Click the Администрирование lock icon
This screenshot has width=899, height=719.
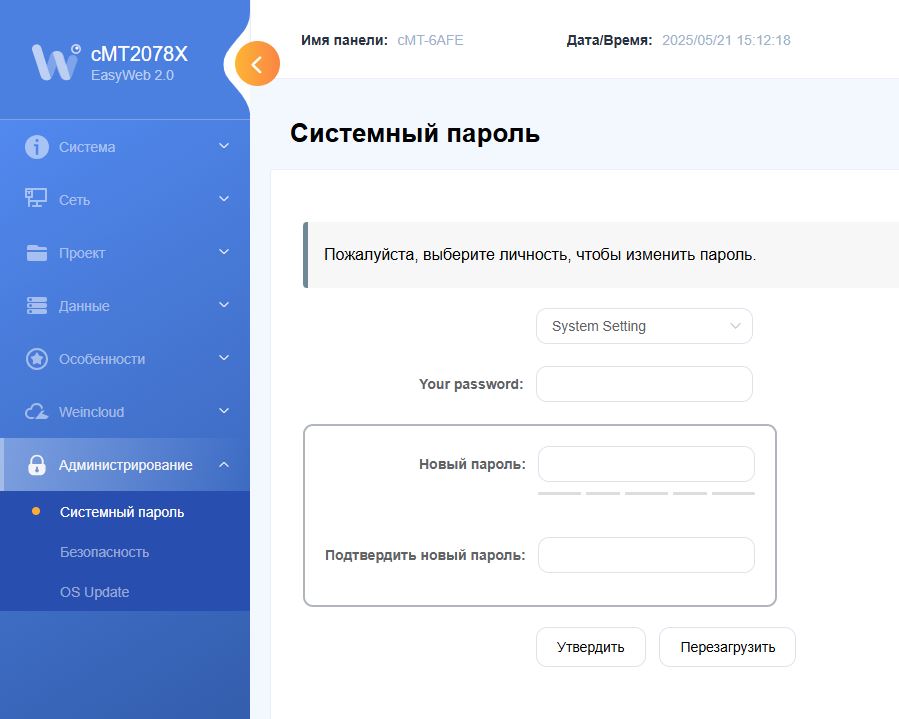37,465
